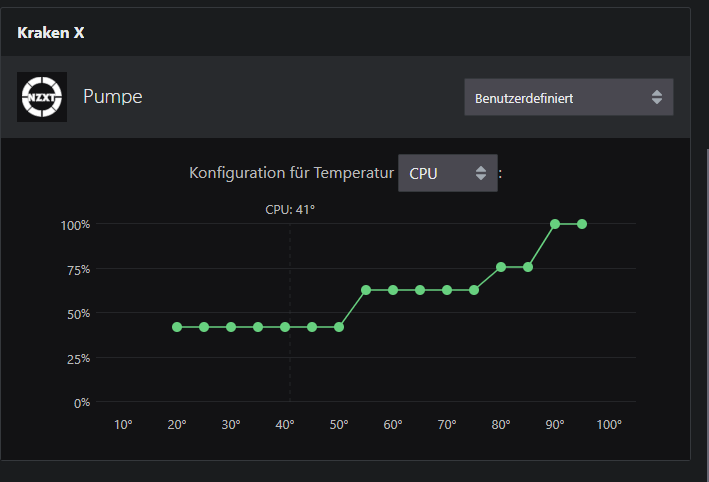Select the curve point at 85°
Screen dimensions: 709x482
(528, 267)
